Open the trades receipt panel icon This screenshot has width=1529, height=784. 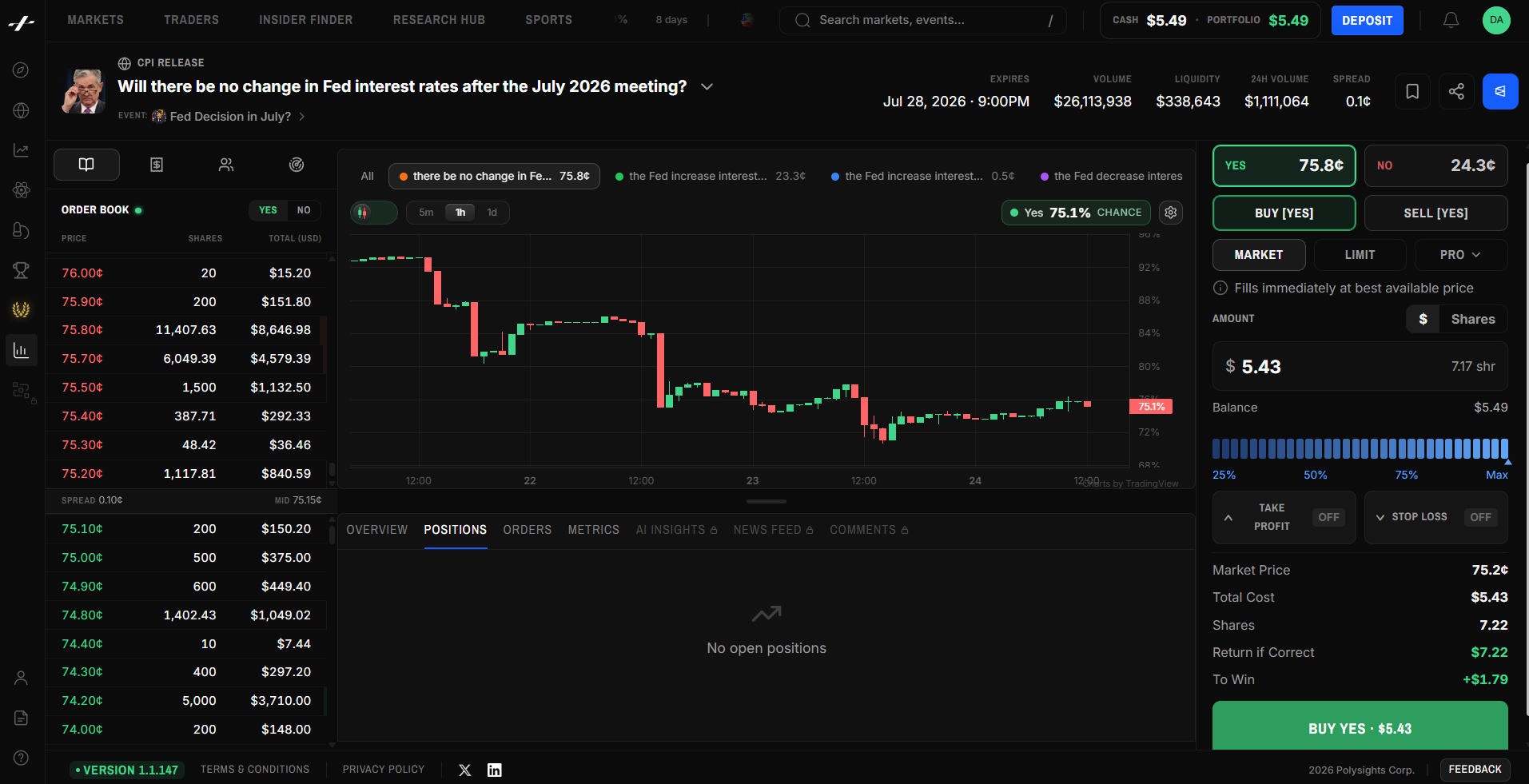(x=157, y=165)
